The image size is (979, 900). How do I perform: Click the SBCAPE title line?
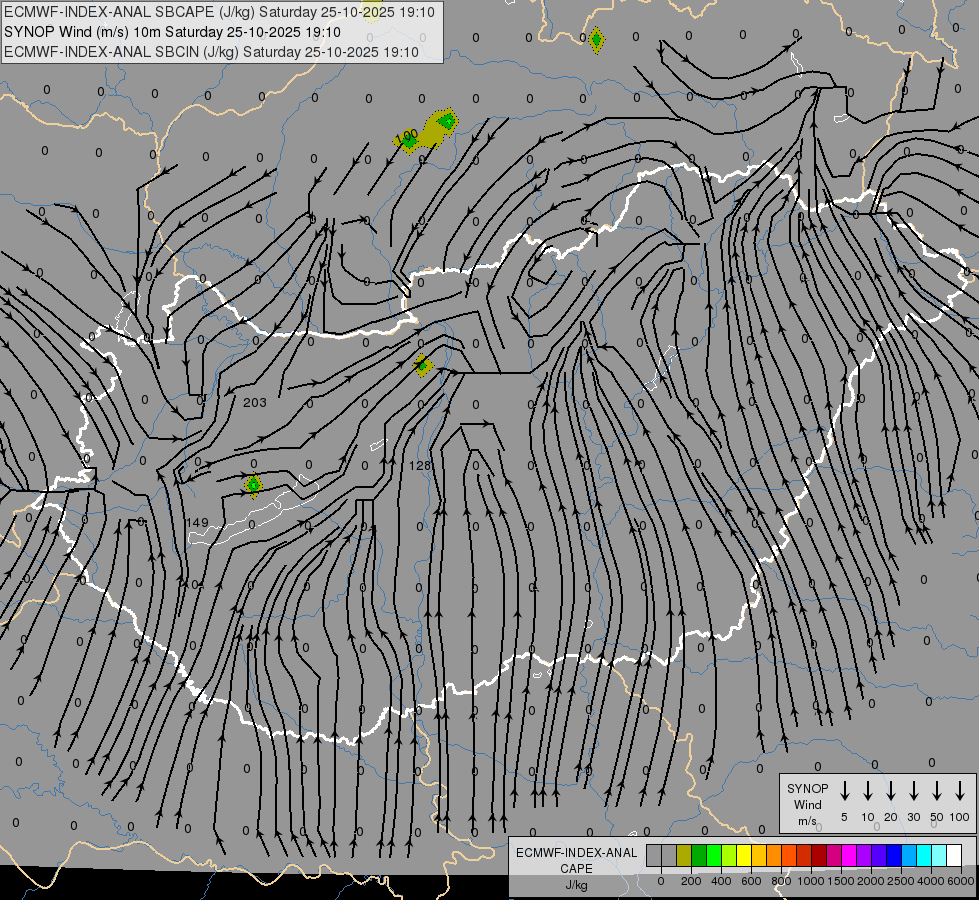pyautogui.click(x=219, y=12)
